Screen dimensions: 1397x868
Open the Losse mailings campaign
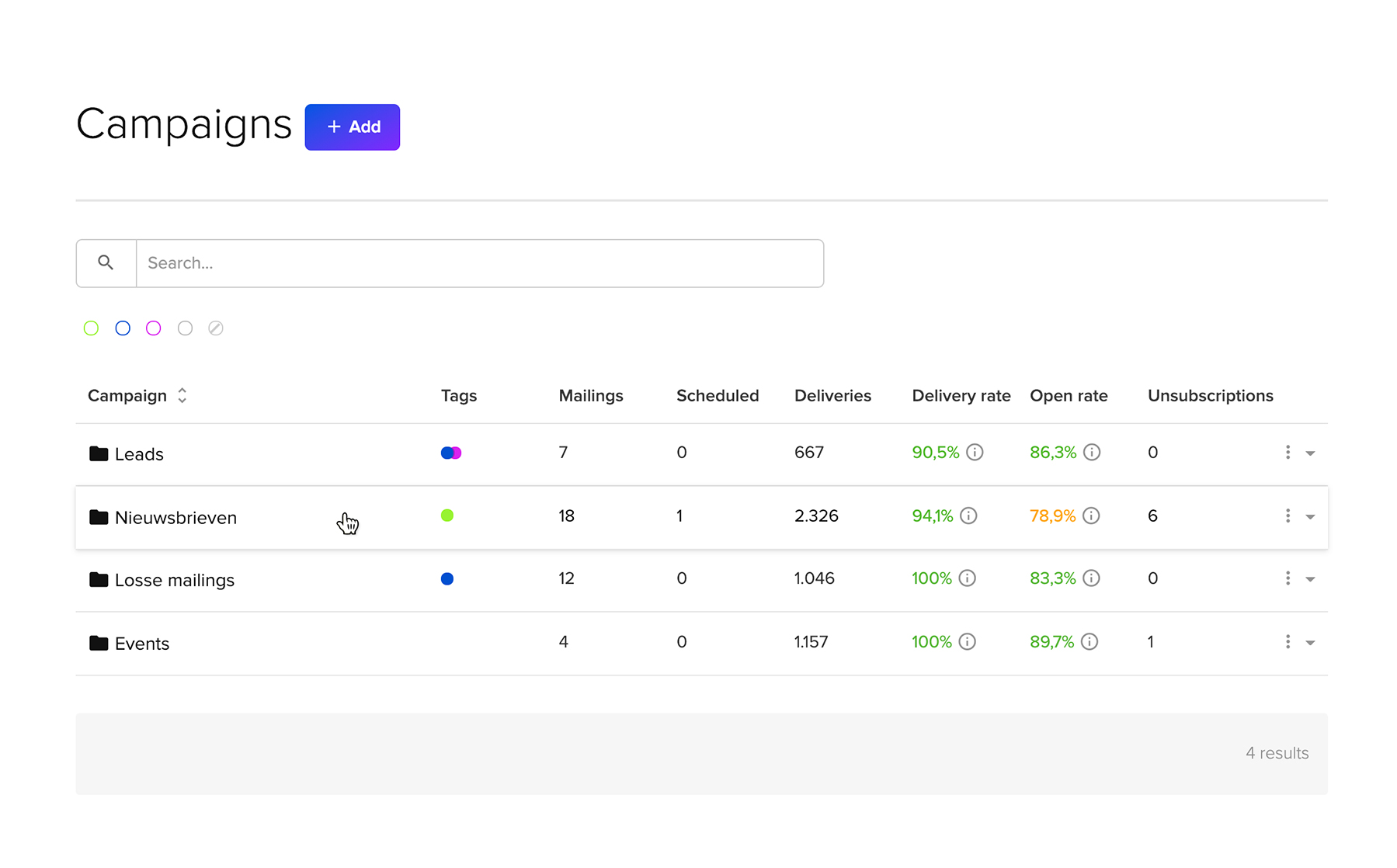tap(175, 581)
